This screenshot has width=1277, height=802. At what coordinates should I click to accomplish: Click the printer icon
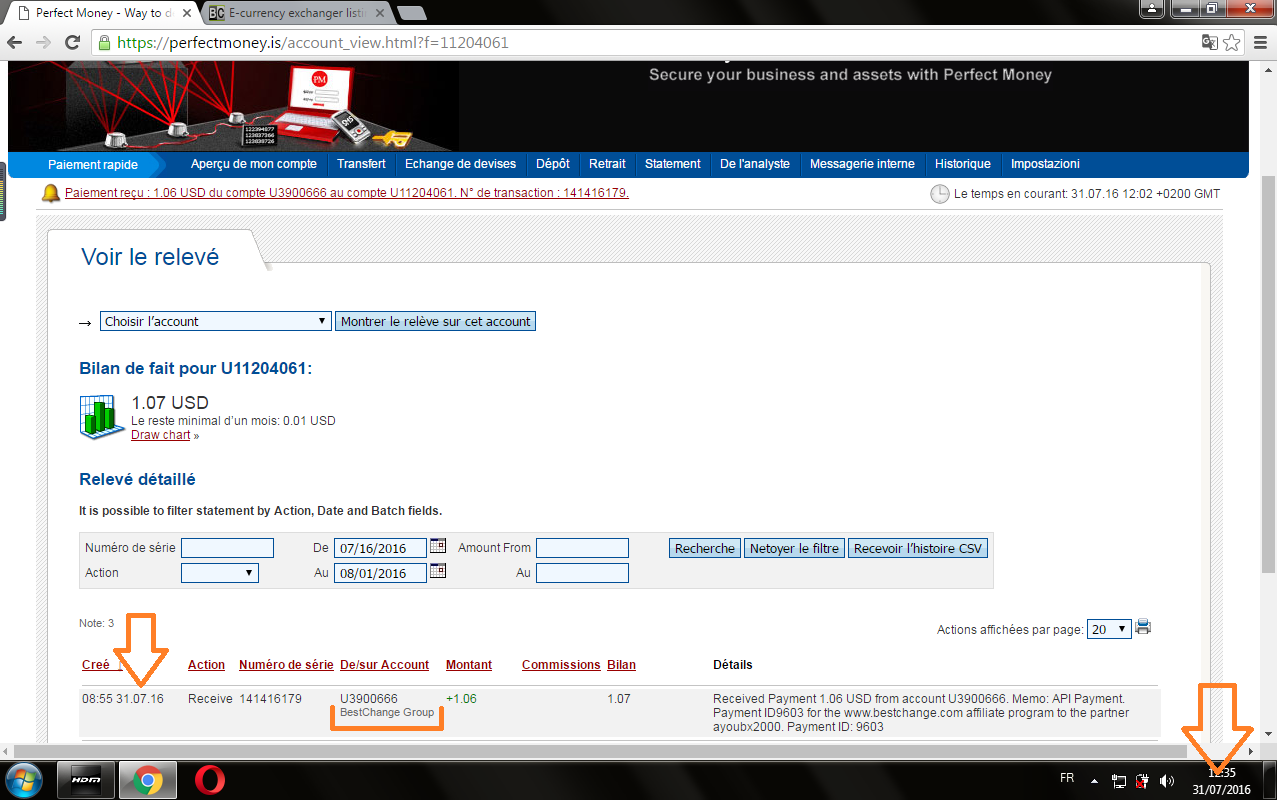pos(1143,627)
